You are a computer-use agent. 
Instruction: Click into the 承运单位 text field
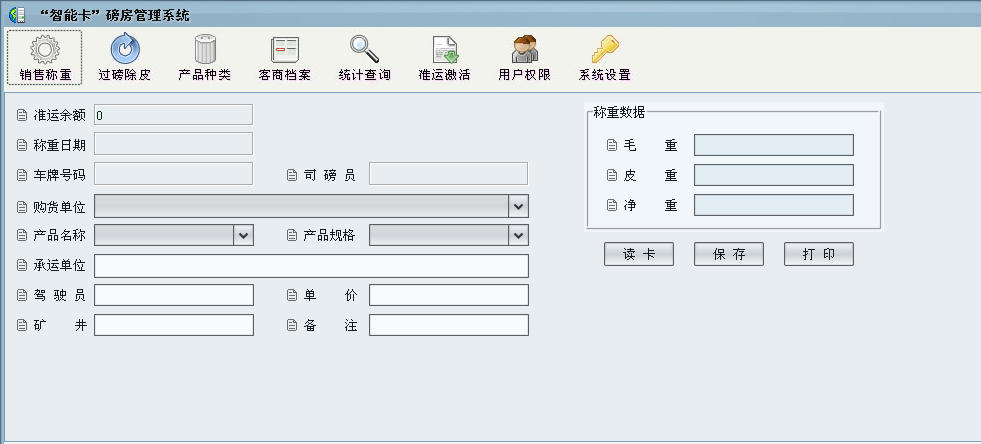(310, 266)
